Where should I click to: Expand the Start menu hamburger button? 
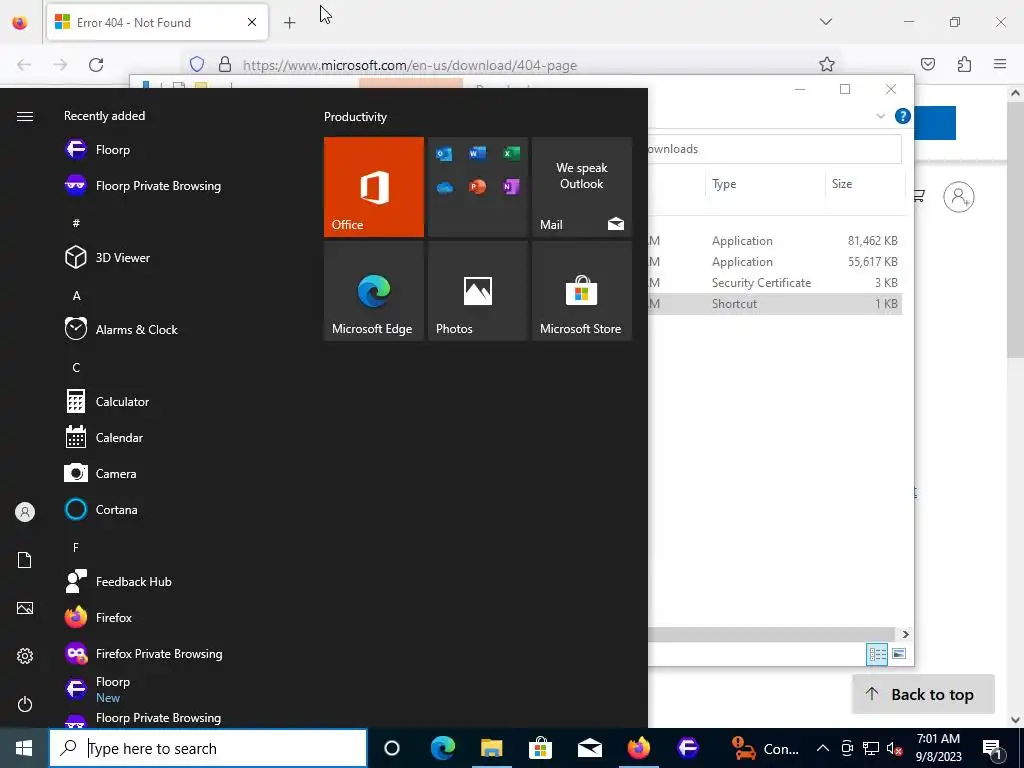click(x=25, y=116)
